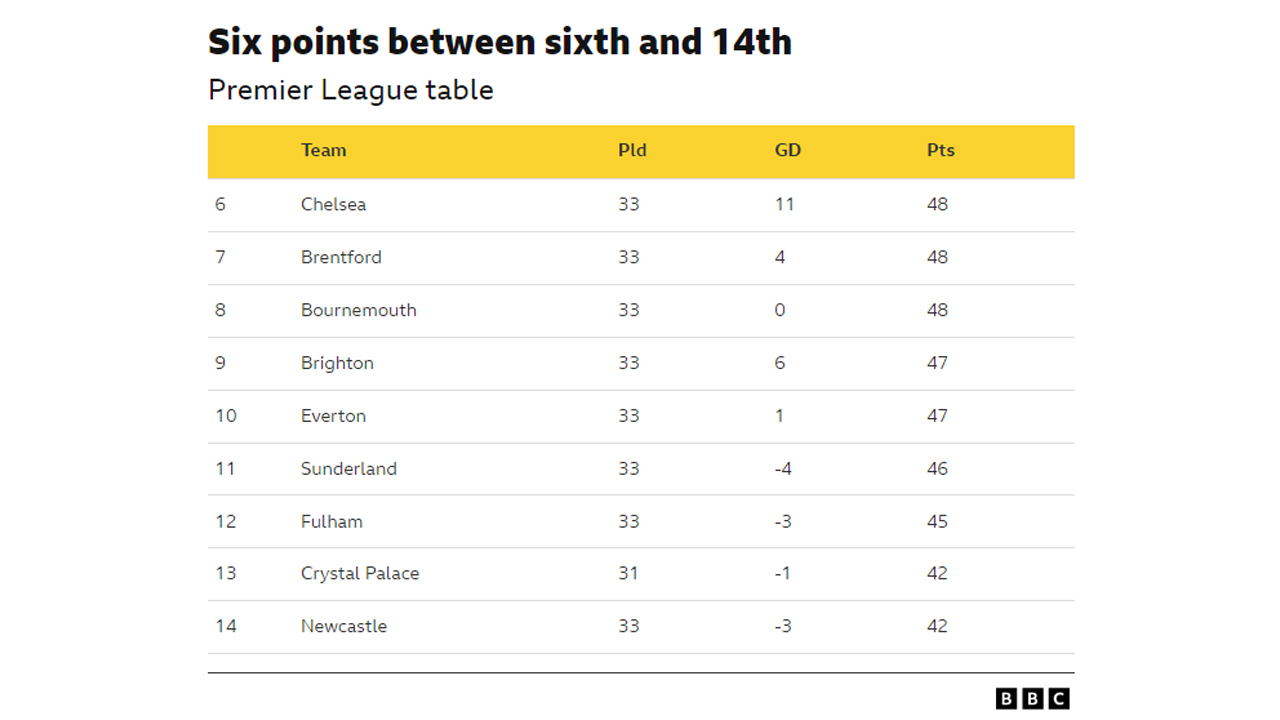
Task: Click Chelsea's goal difference value 11
Action: tap(784, 204)
